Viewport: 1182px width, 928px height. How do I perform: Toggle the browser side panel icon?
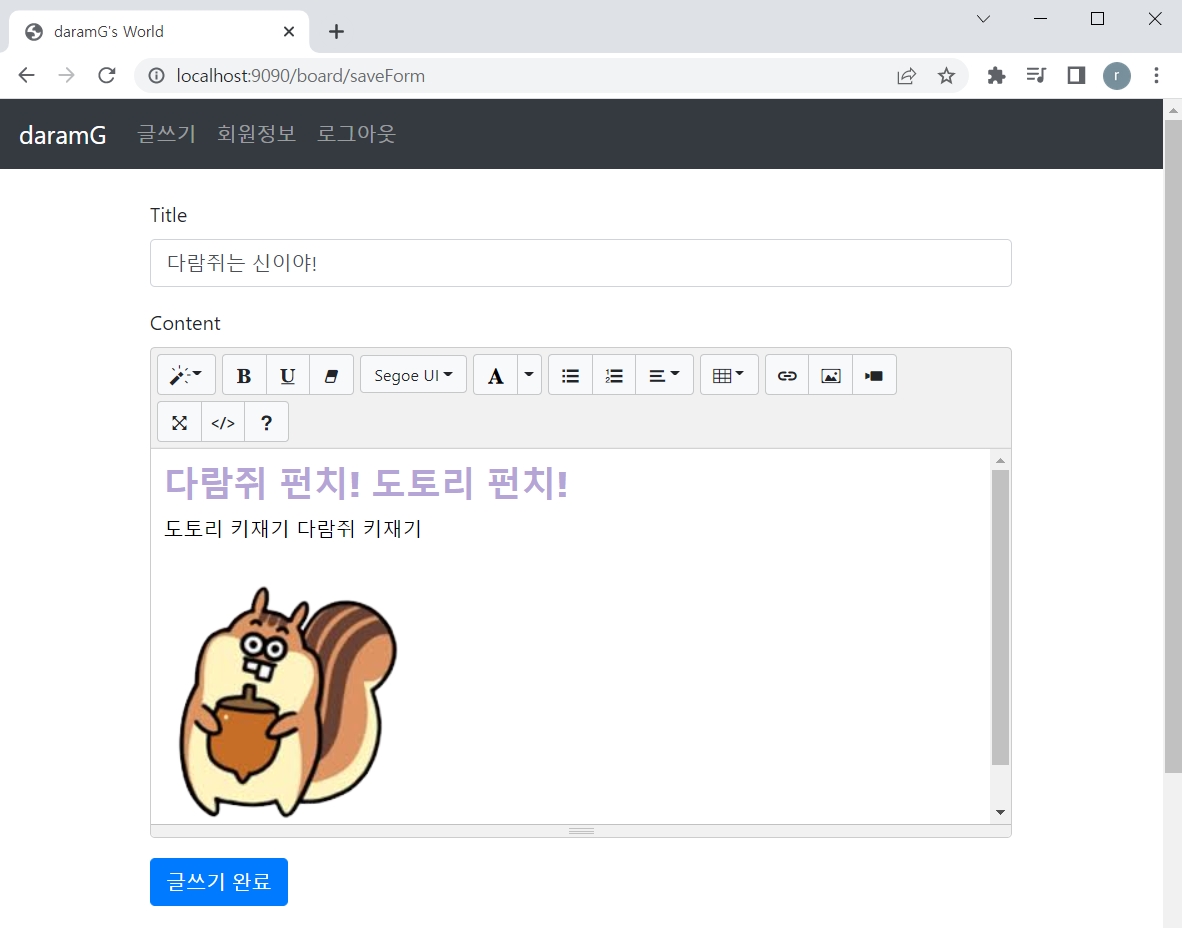pyautogui.click(x=1076, y=75)
